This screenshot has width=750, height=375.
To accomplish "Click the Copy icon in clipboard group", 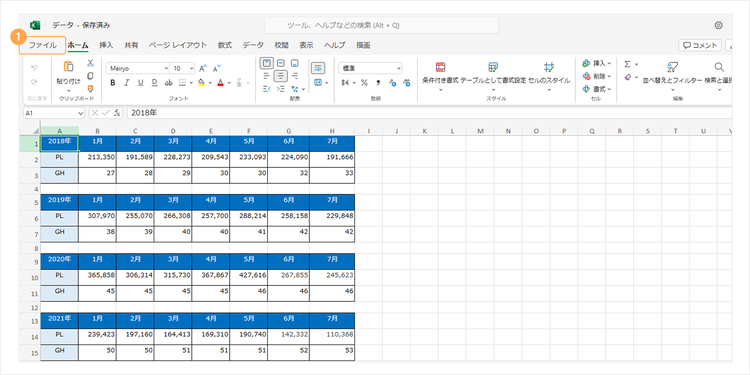I will 90,76.
